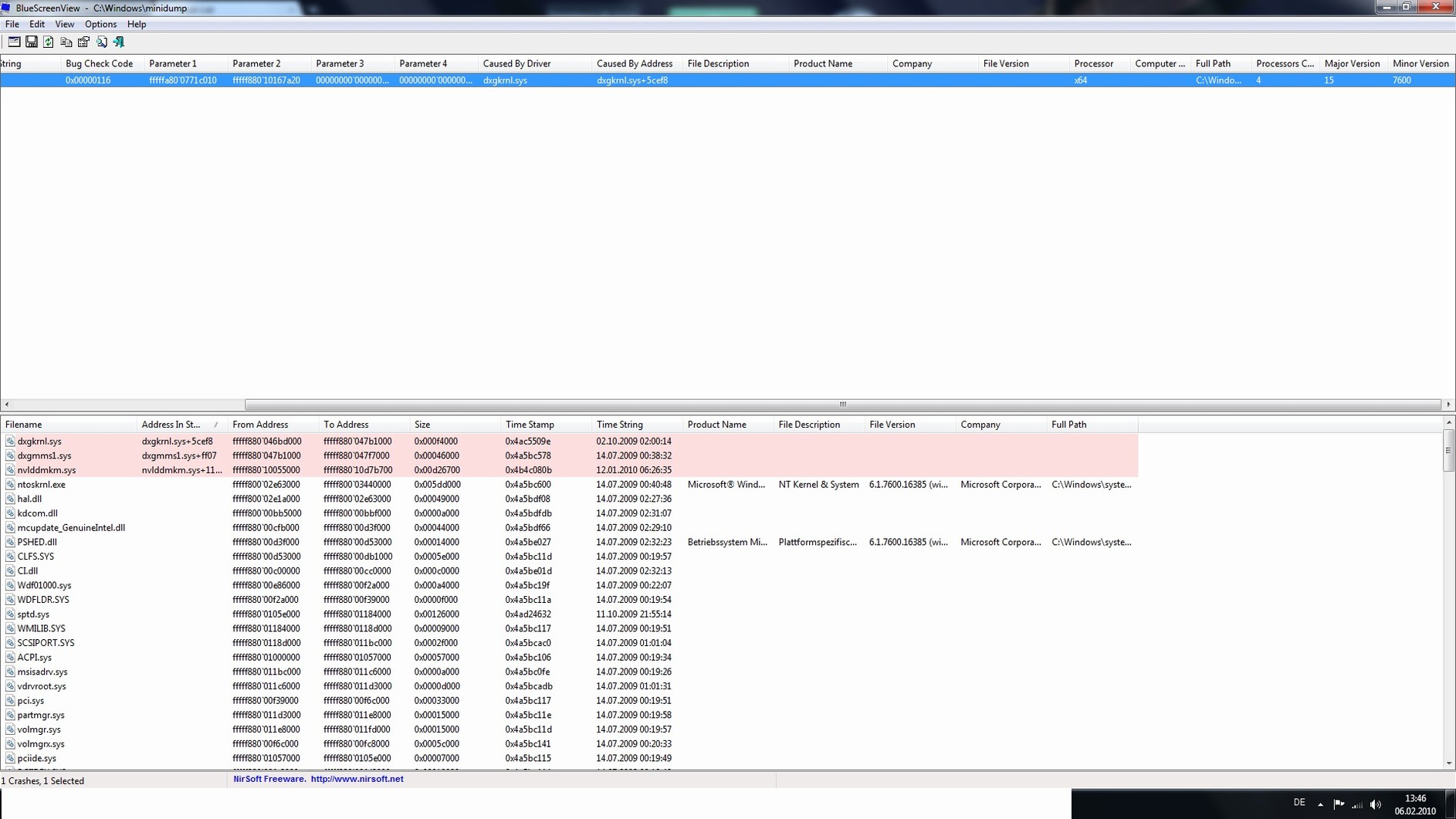1456x819 pixels.
Task: Click the upper pane scroll-left arrow
Action: (7, 404)
